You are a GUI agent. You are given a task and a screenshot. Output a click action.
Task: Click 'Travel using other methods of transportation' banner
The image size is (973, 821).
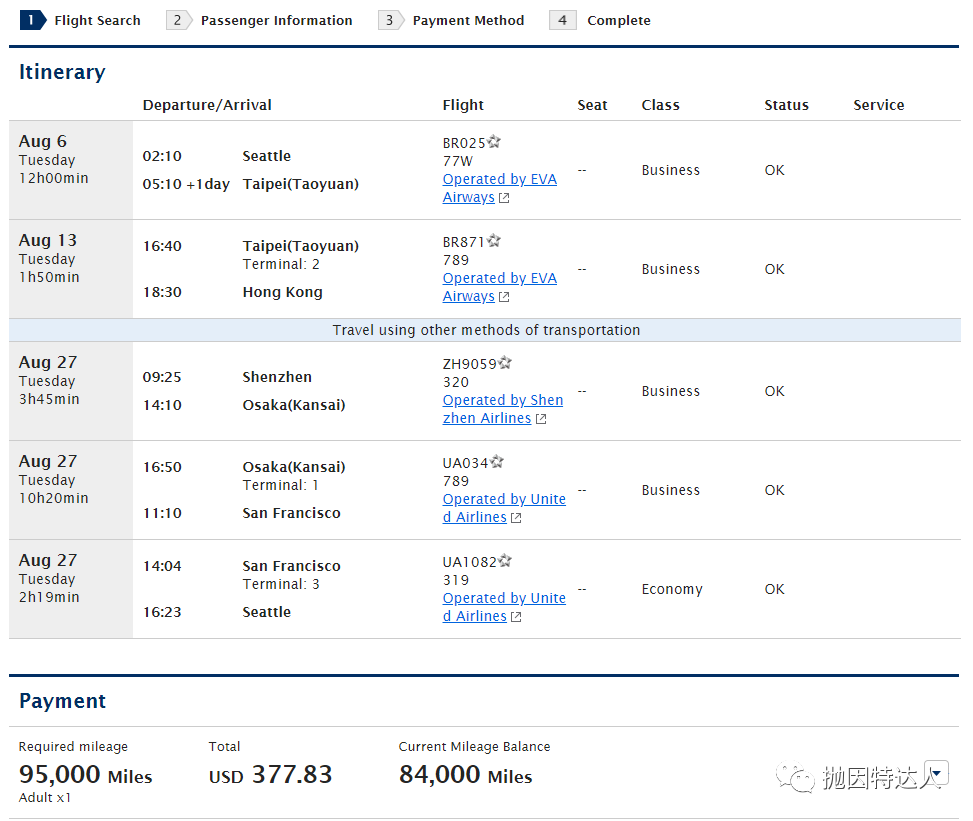[486, 330]
